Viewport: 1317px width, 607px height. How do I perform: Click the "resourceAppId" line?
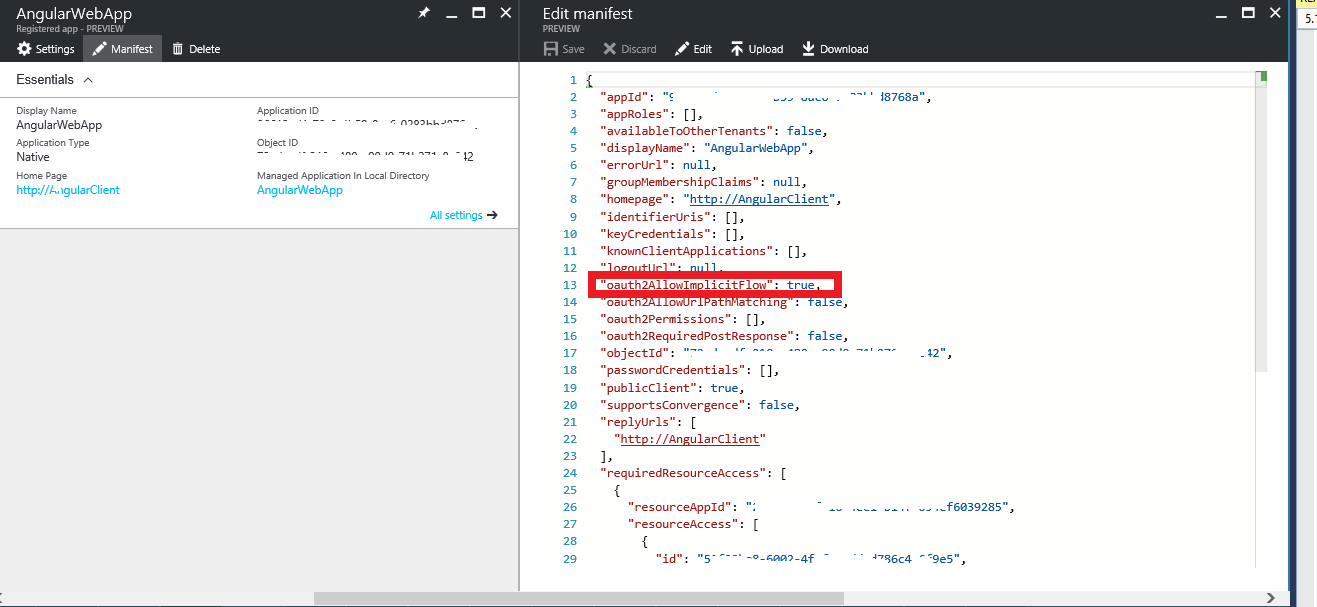[x=821, y=507]
